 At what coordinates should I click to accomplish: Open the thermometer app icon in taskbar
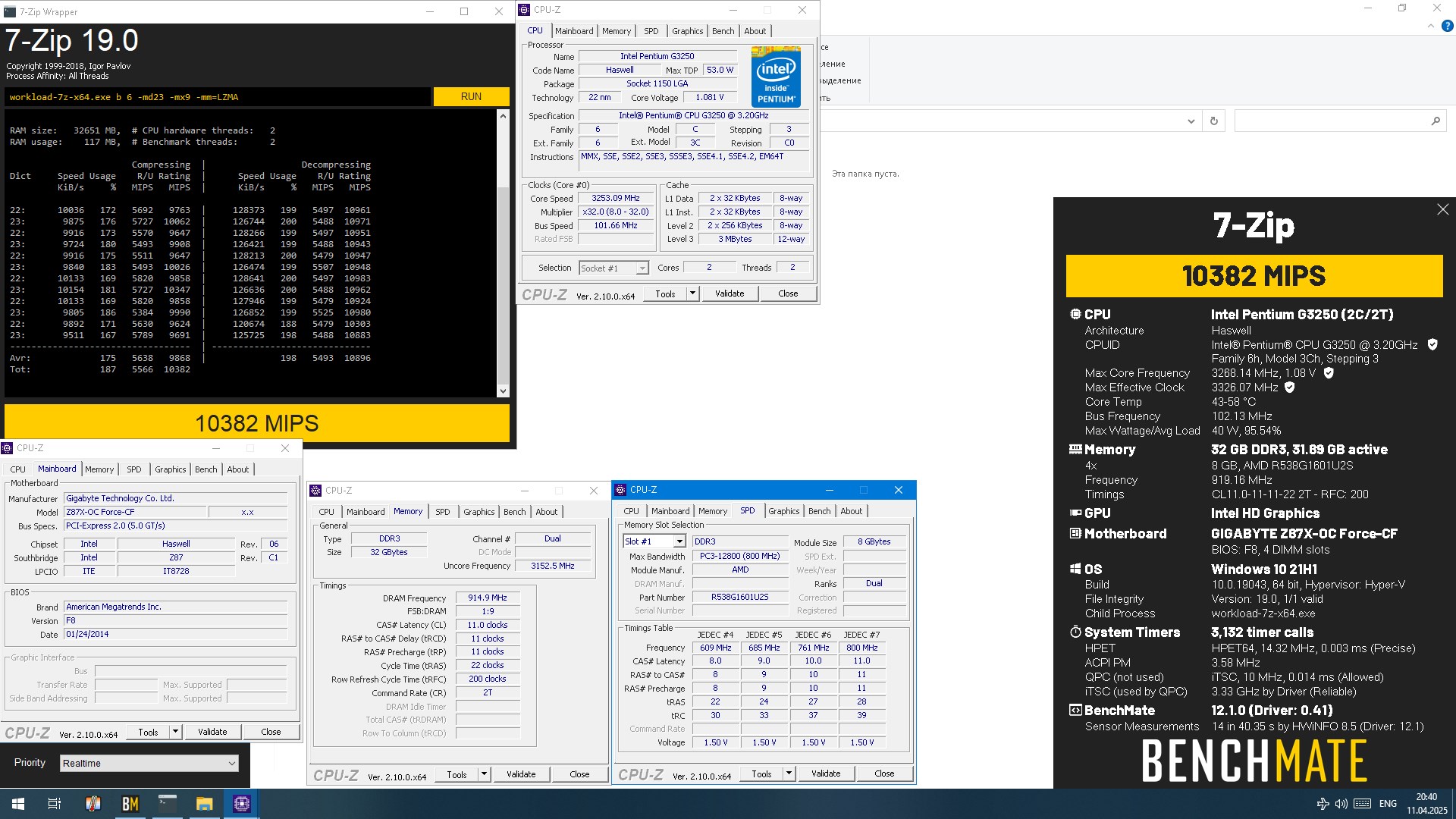pyautogui.click(x=93, y=804)
